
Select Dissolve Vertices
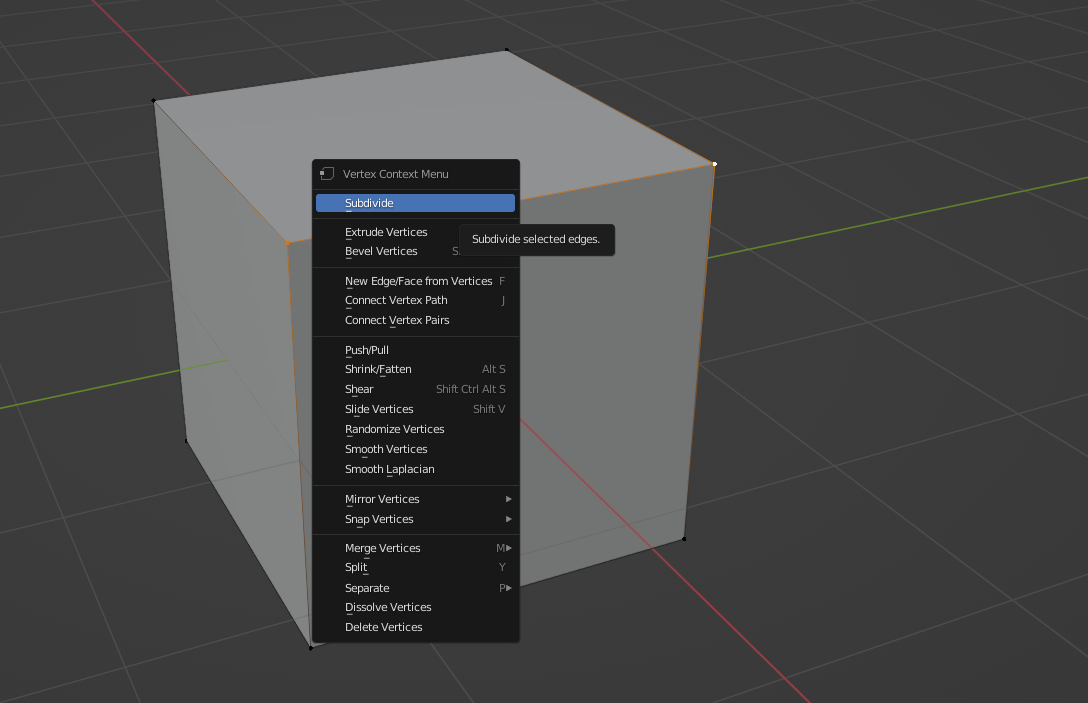(x=415, y=607)
